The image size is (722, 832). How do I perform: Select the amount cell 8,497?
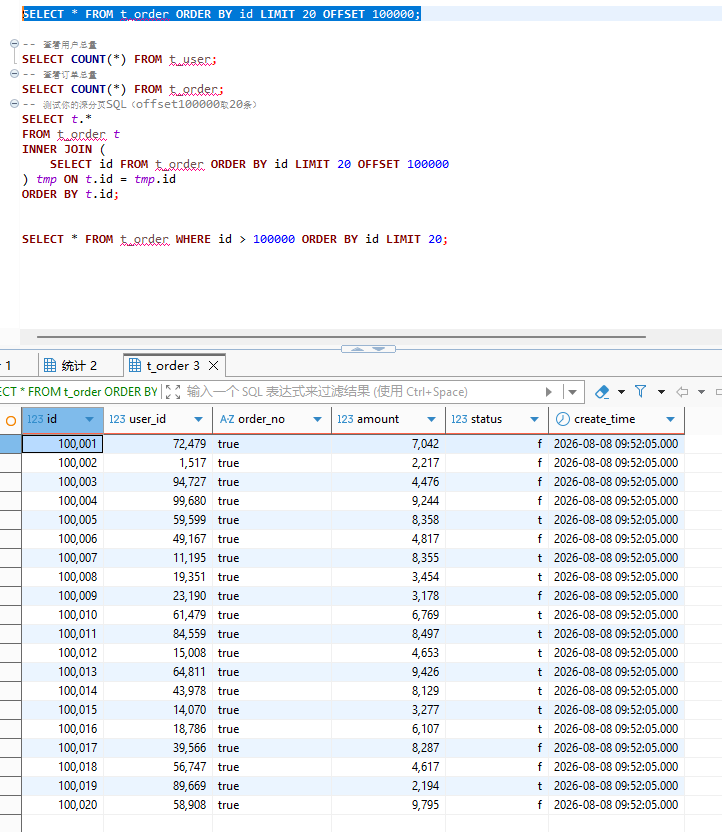click(x=388, y=634)
